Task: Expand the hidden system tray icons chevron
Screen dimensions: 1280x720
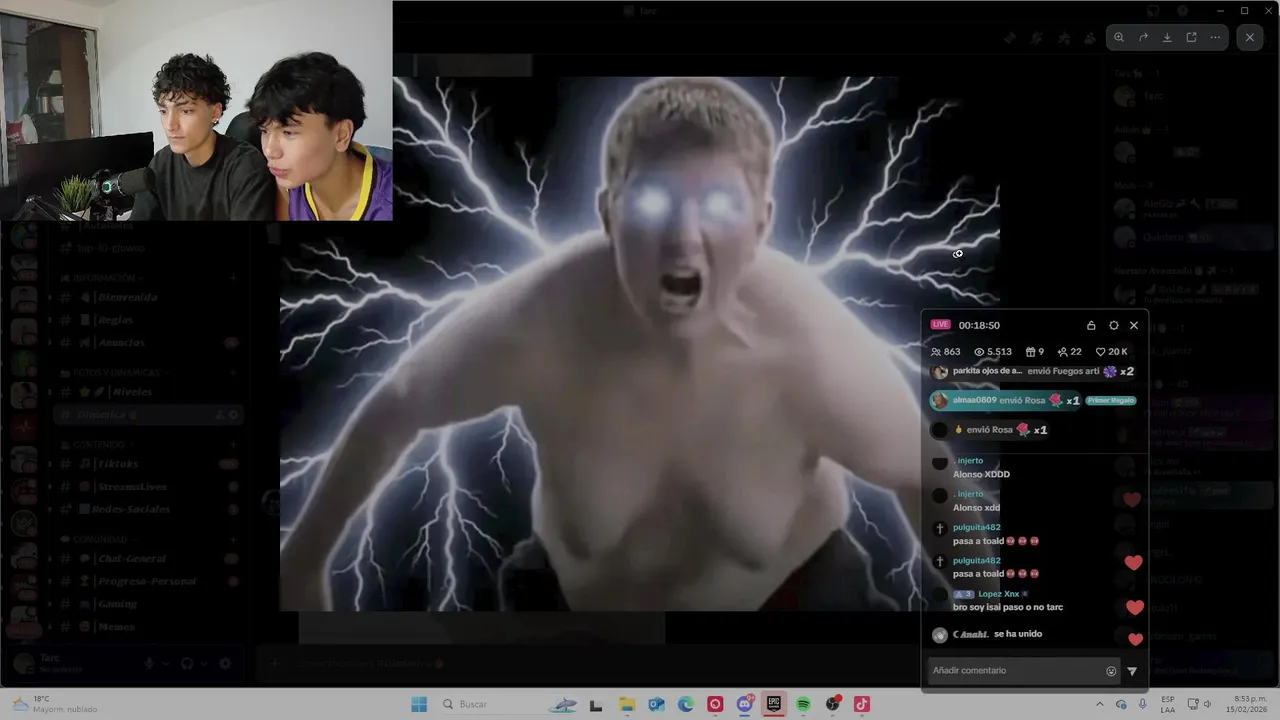Action: (1101, 704)
